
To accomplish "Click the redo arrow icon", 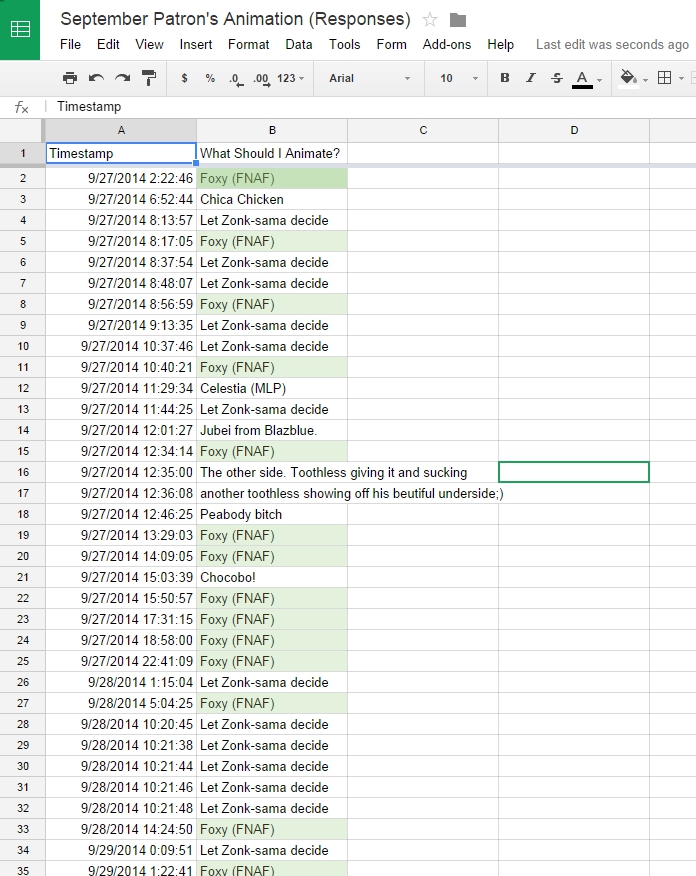I will [x=122, y=78].
